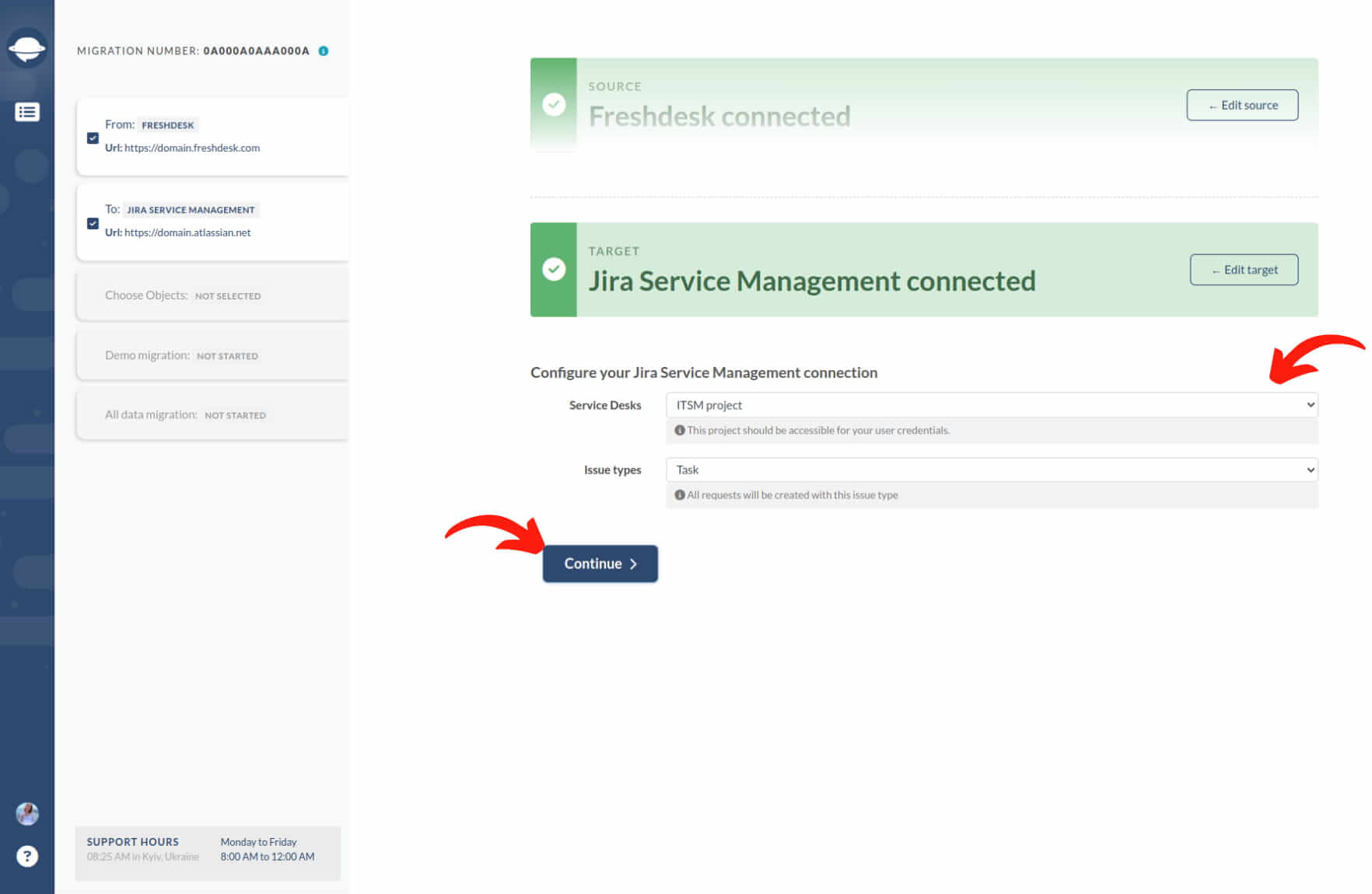Click the Support Hours panel
Viewport: 1372px width, 894px height.
(208, 853)
